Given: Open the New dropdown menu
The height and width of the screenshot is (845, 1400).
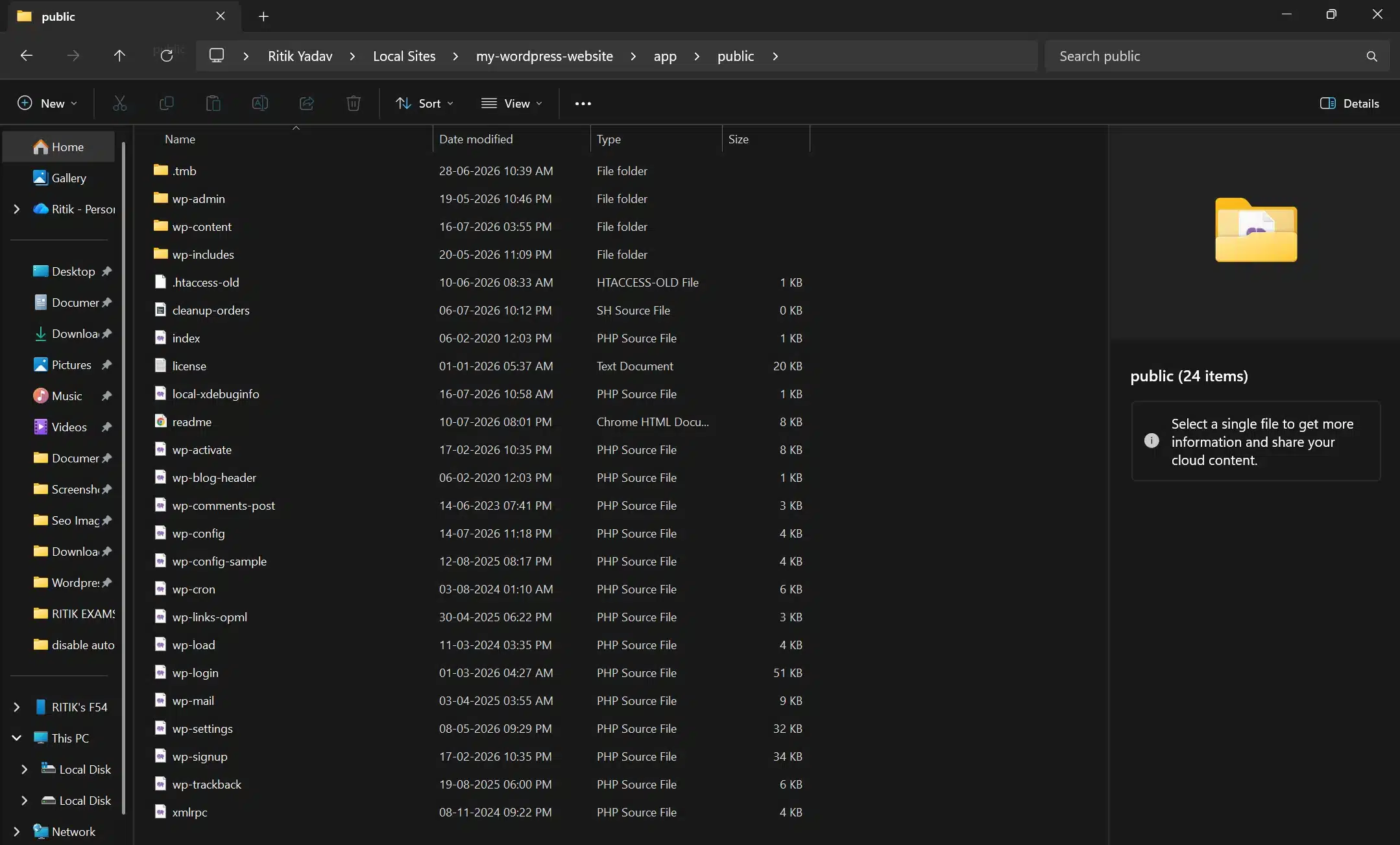Looking at the screenshot, I should pyautogui.click(x=47, y=103).
